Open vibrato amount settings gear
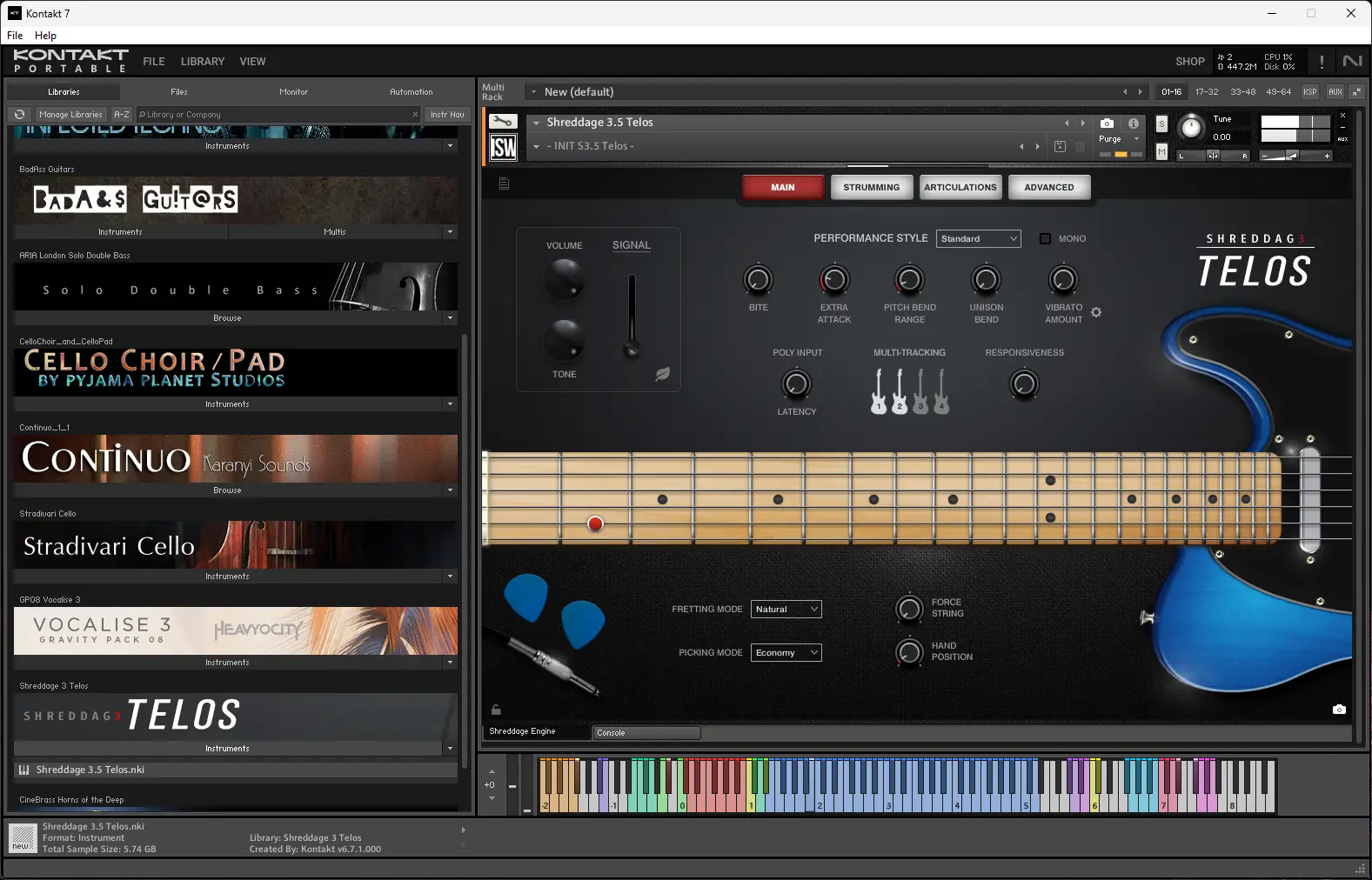1372x880 pixels. 1096,312
